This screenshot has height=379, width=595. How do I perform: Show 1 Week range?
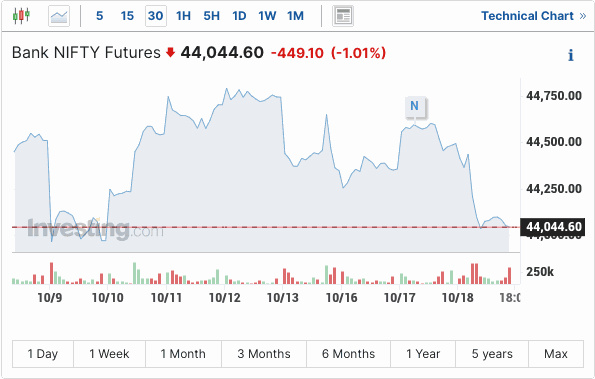coord(109,354)
